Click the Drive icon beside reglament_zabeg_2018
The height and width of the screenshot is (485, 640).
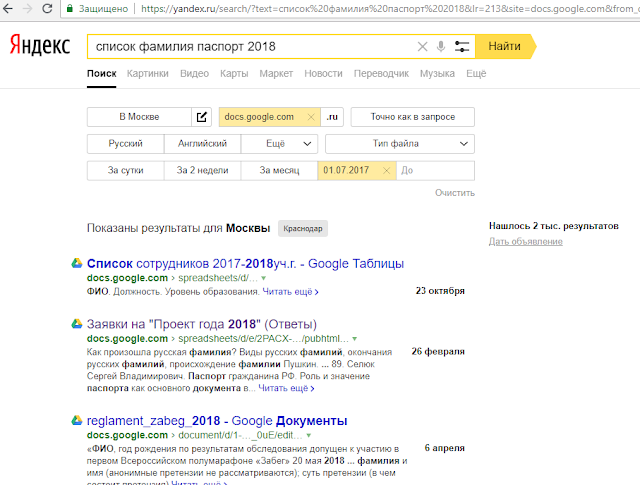(77, 420)
